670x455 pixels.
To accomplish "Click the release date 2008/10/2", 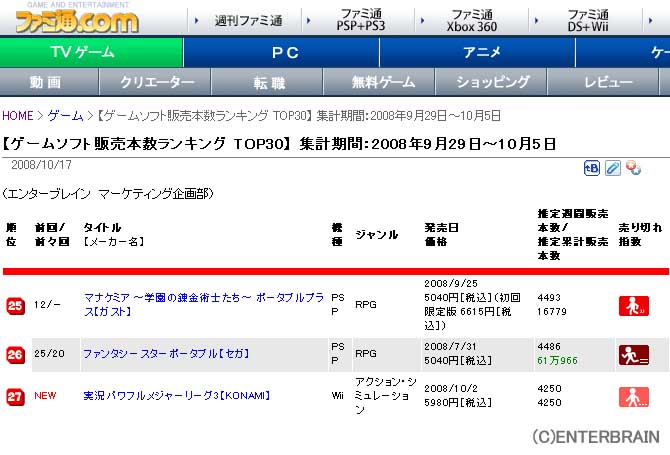I will point(451,388).
